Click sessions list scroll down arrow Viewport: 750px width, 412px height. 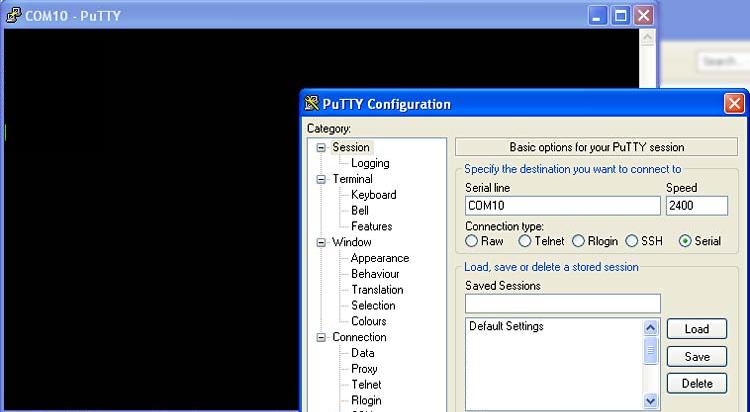tap(650, 401)
